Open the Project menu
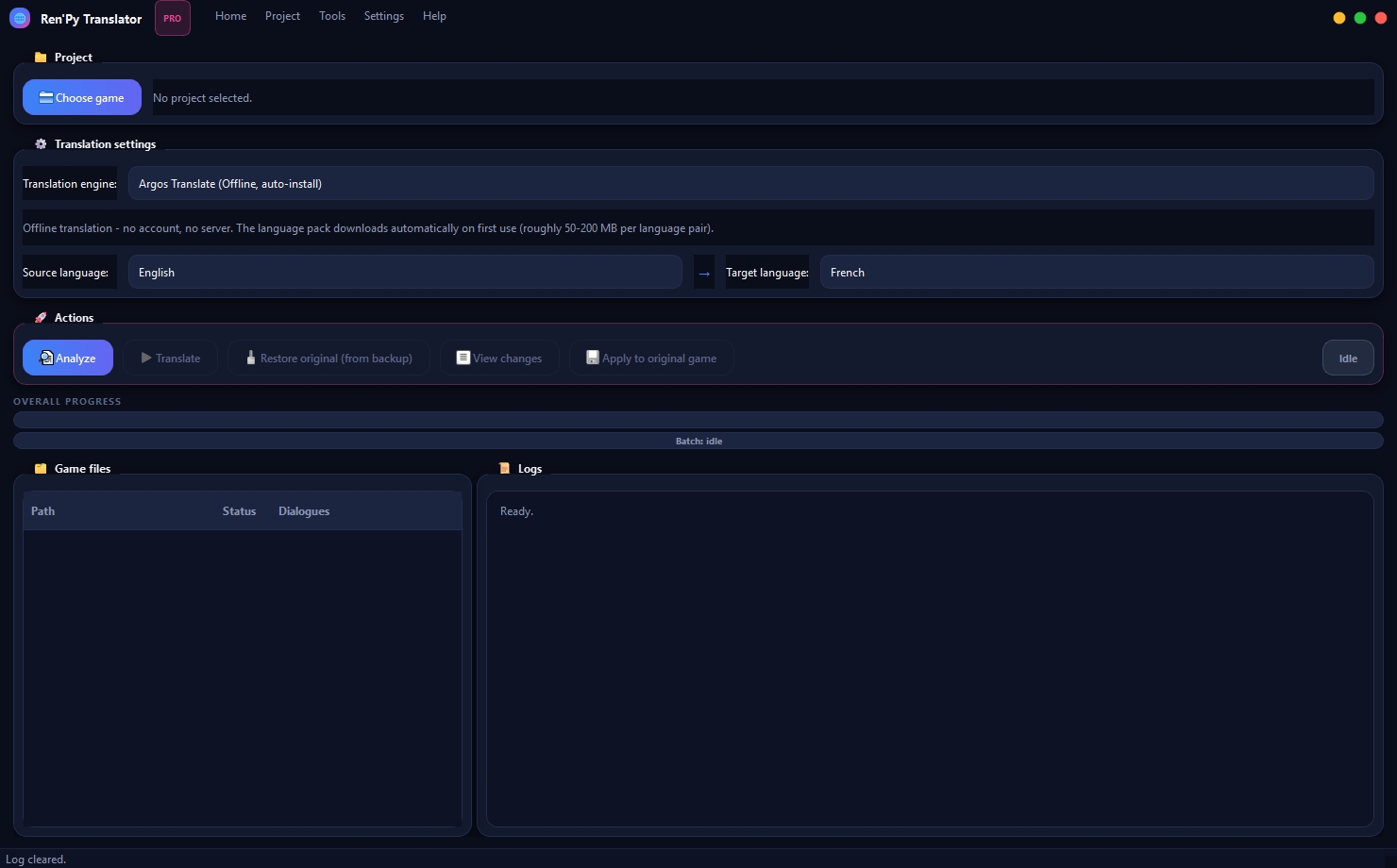Screen dimensions: 1397x868 point(282,16)
